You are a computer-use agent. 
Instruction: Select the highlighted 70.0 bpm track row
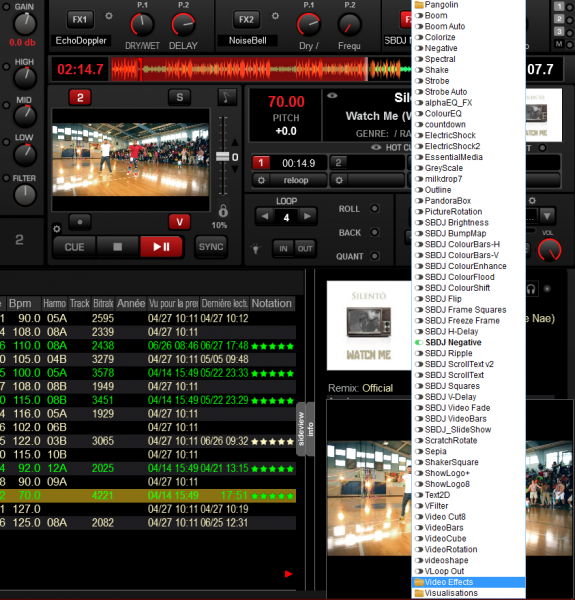pos(148,496)
